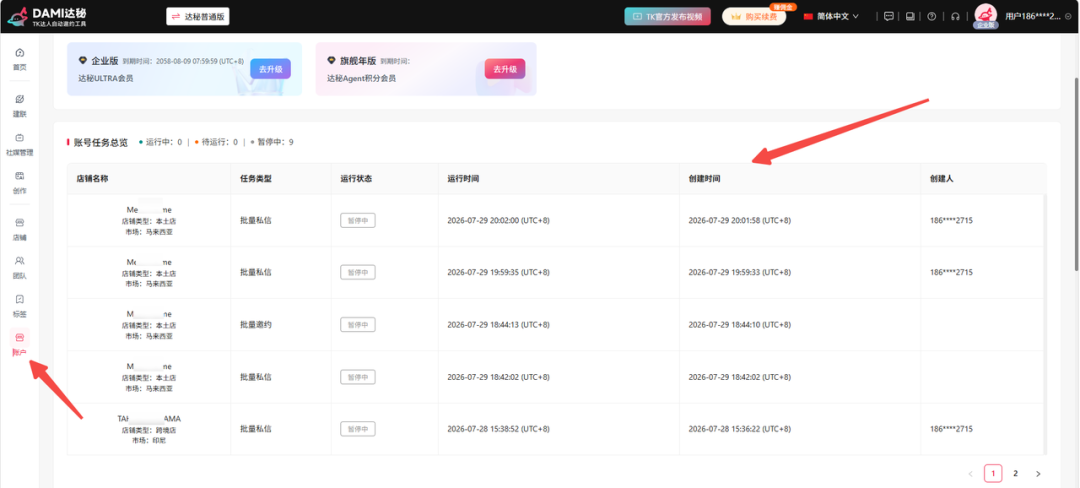
Task: Click the previous page arrow
Action: pyautogui.click(x=970, y=474)
